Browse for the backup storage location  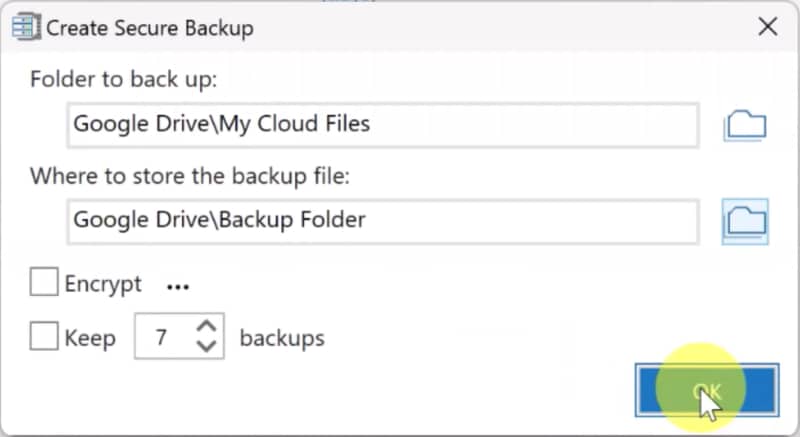click(x=745, y=221)
